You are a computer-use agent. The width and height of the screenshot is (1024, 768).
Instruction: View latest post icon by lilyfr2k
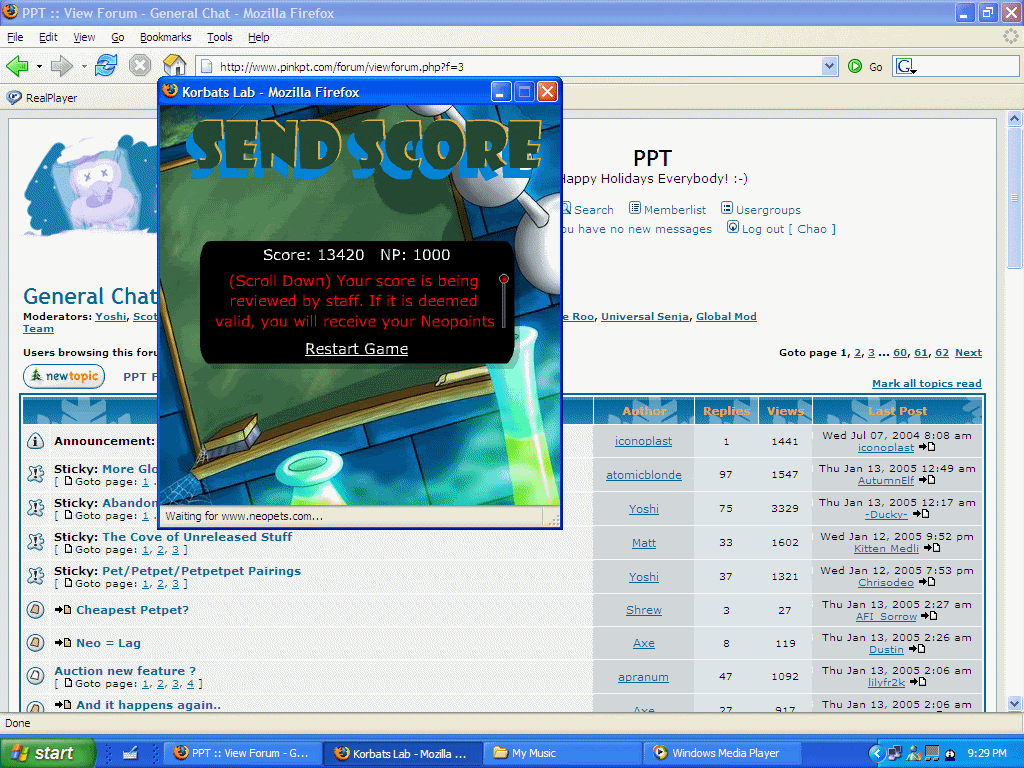918,682
